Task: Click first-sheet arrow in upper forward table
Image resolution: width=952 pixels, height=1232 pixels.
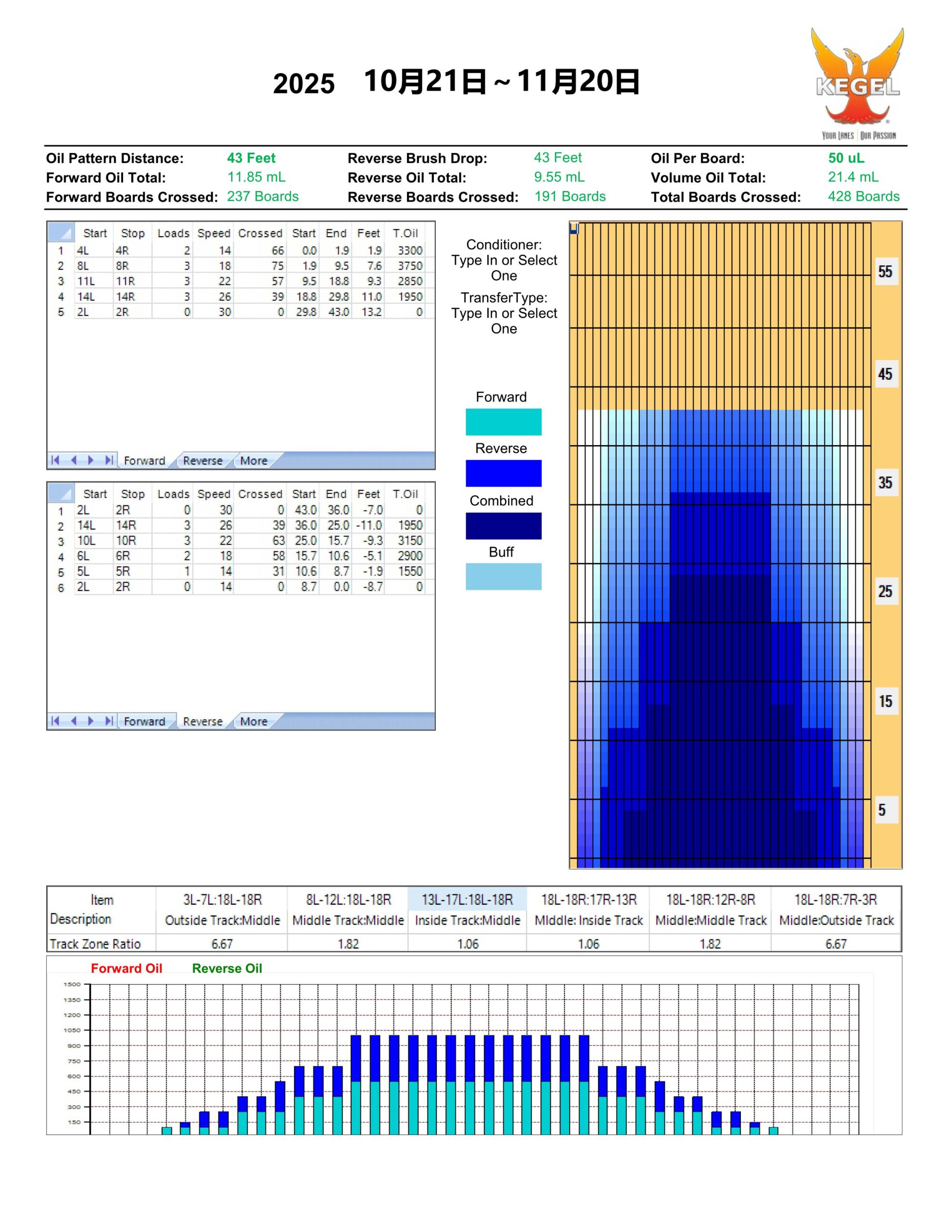Action: click(55, 460)
